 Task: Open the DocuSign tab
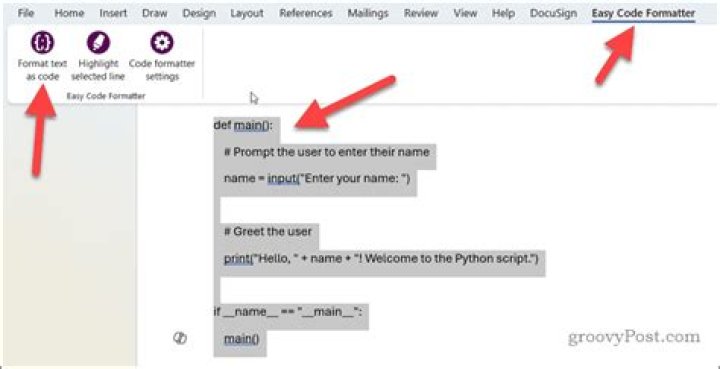[553, 13]
